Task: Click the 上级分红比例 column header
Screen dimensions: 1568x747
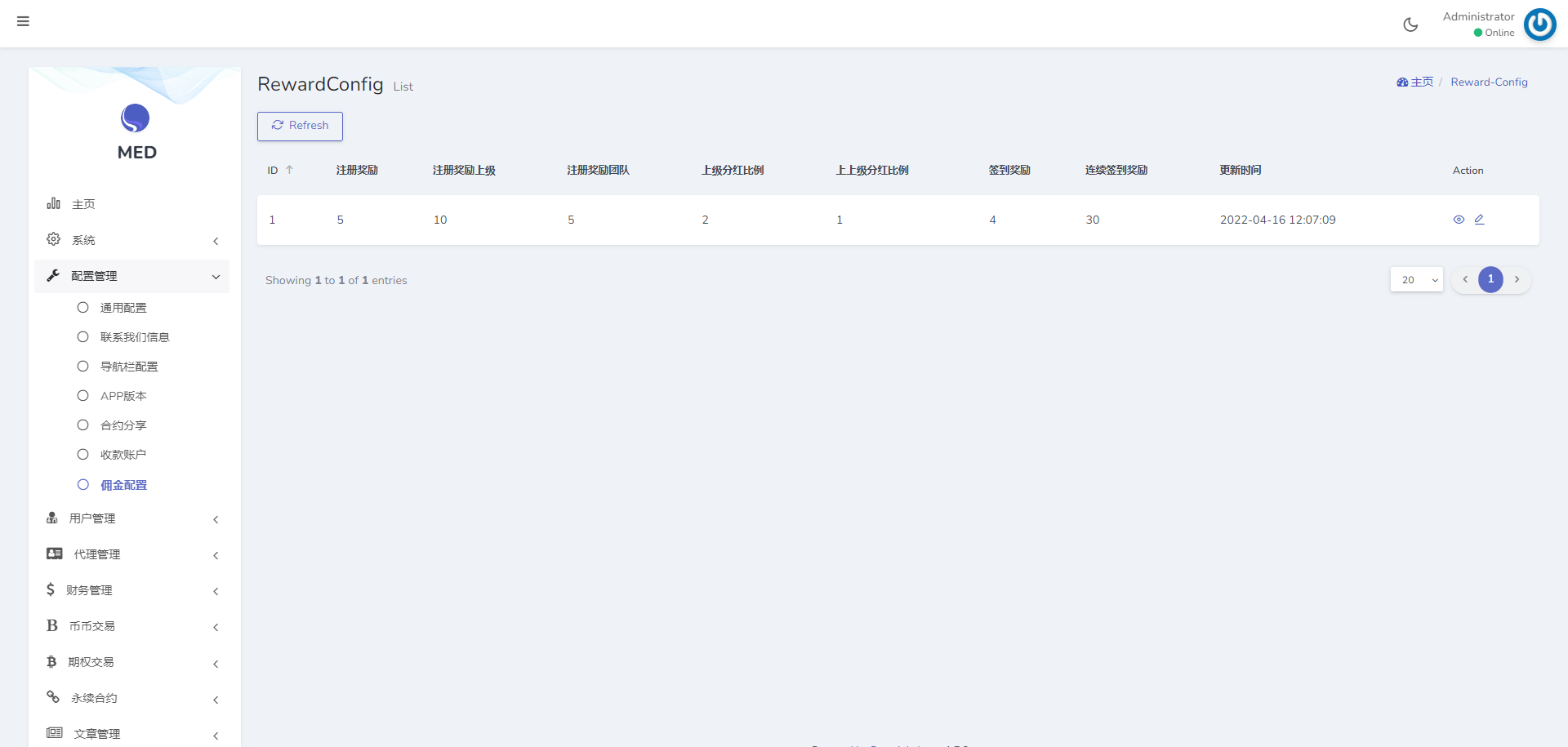Action: (733, 170)
